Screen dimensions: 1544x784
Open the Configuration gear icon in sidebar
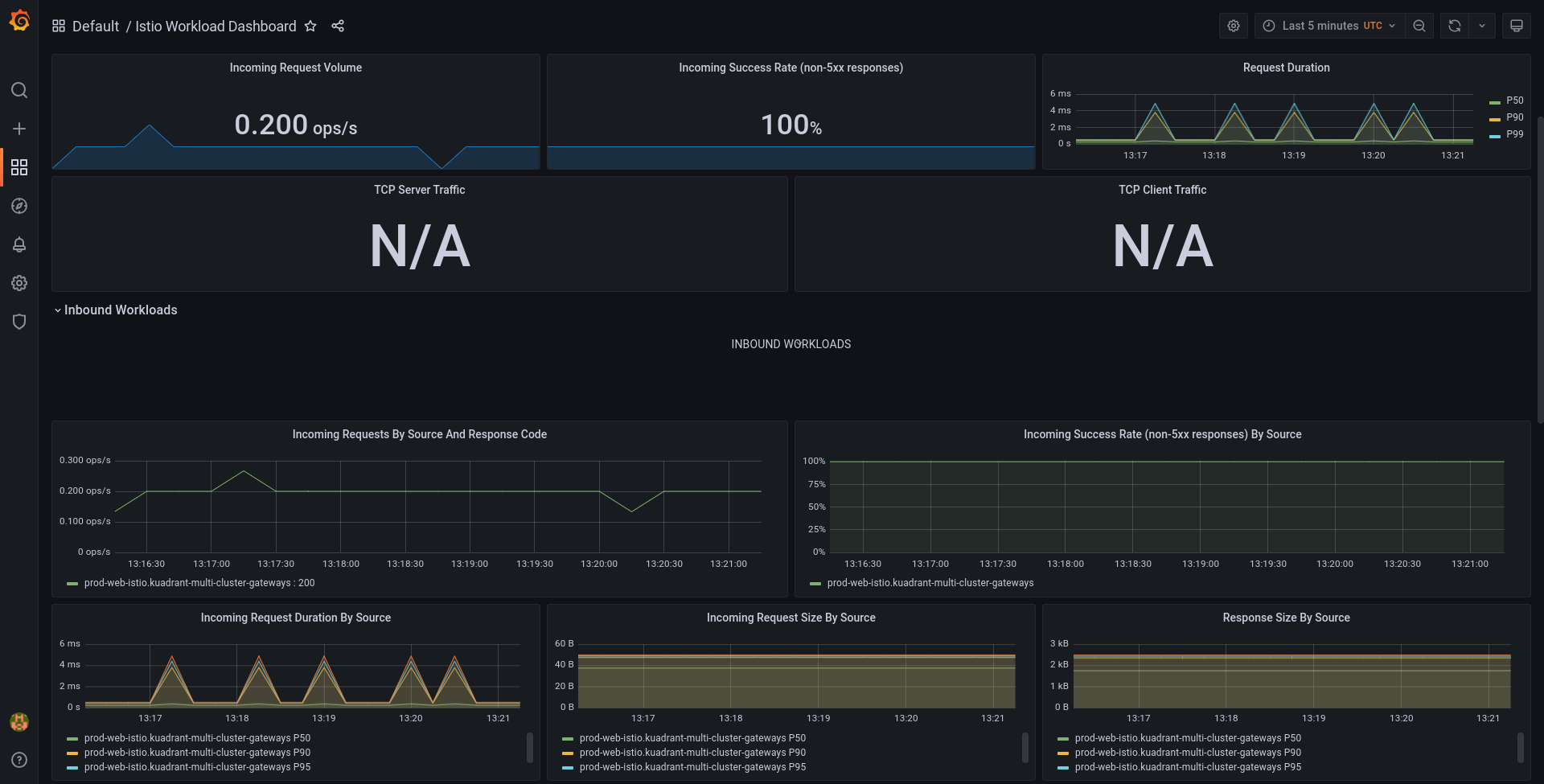[19, 283]
